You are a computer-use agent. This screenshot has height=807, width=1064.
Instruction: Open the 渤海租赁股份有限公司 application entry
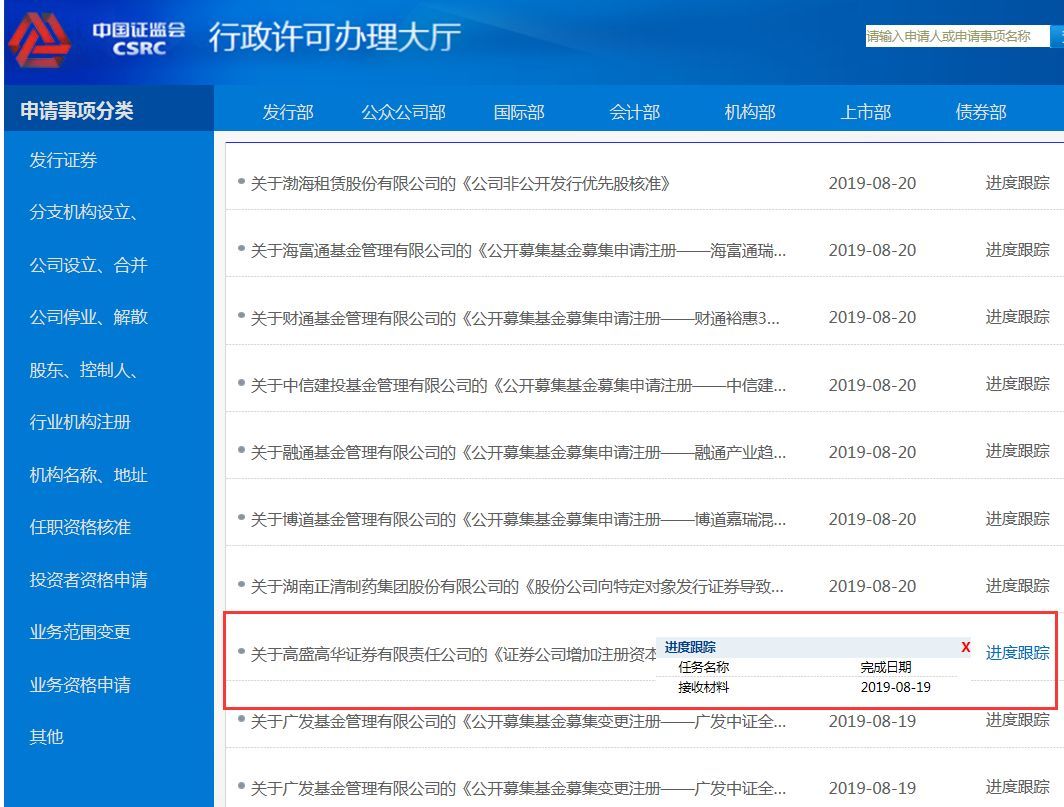[461, 183]
